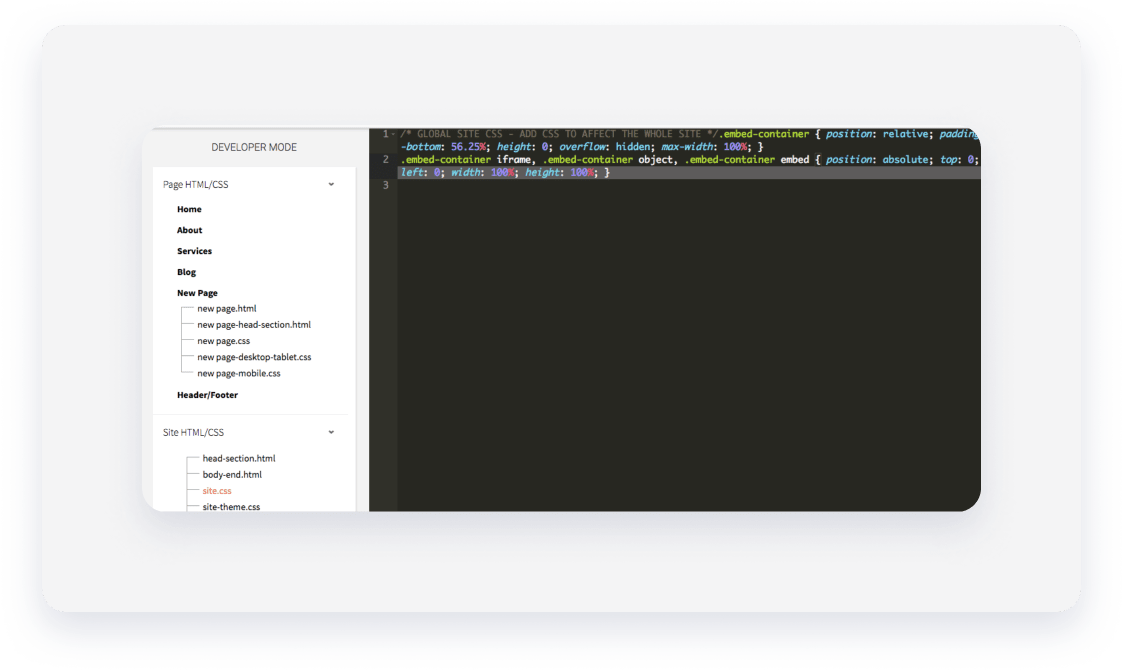The width and height of the screenshot is (1123, 671).
Task: Open the head-section.html site file
Action: 238,458
